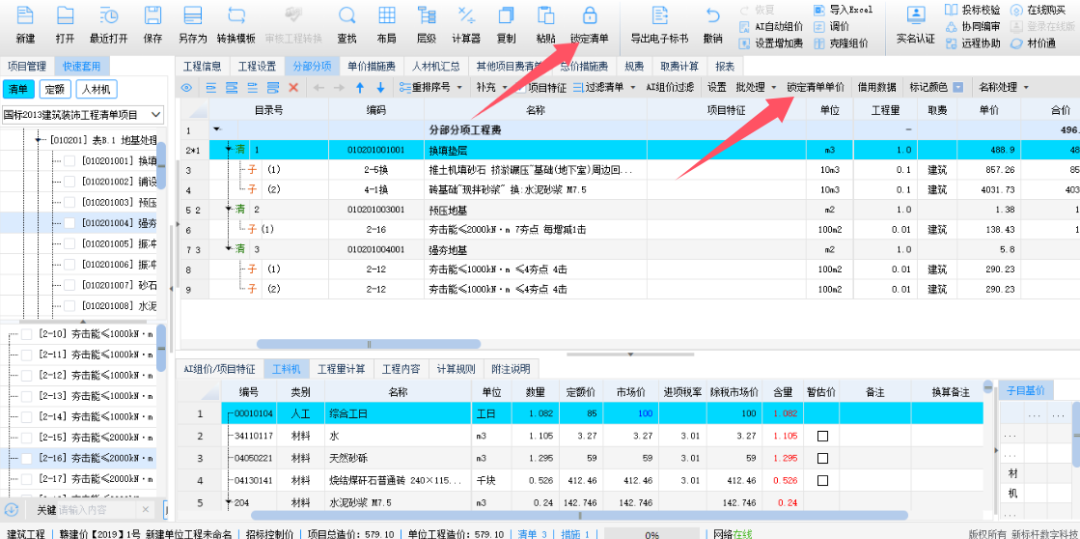Screen dimensions: 1080x539
Task: Click the 实名认证 icon
Action: [x=915, y=17]
